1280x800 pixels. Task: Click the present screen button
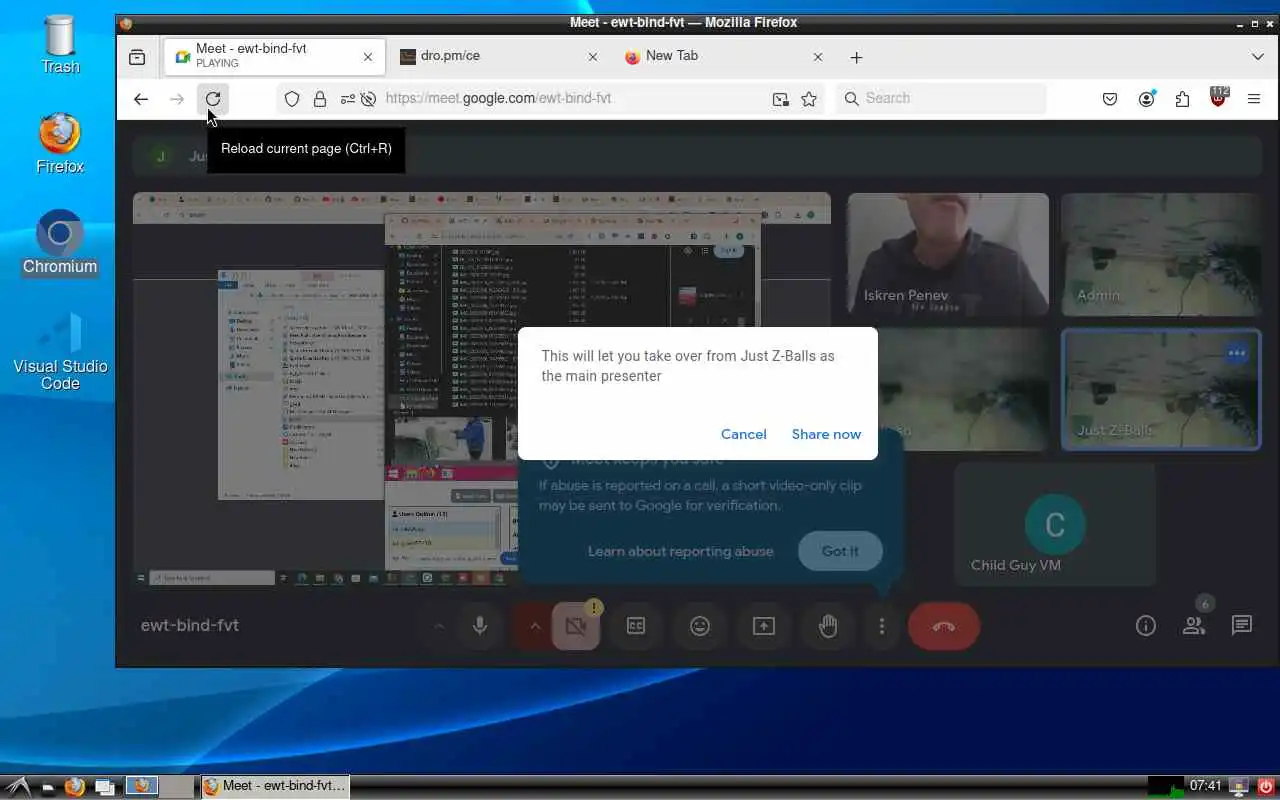click(x=764, y=626)
